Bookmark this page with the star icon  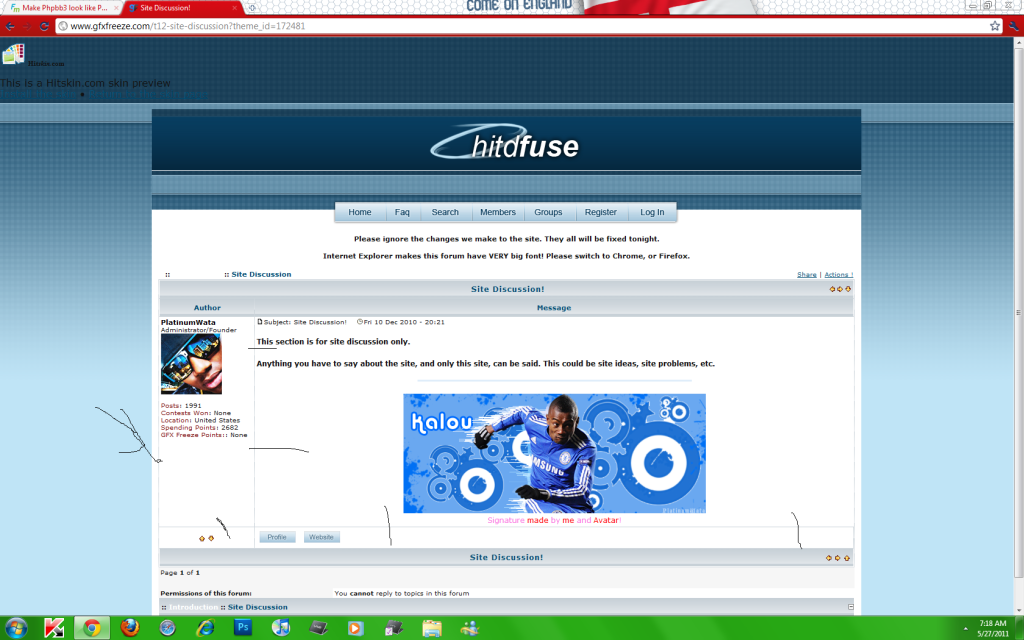(995, 26)
